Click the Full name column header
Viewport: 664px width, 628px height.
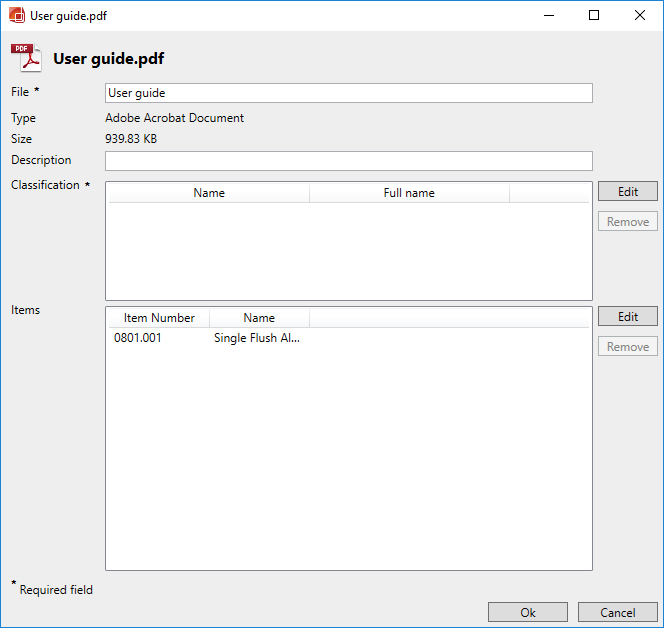[409, 193]
